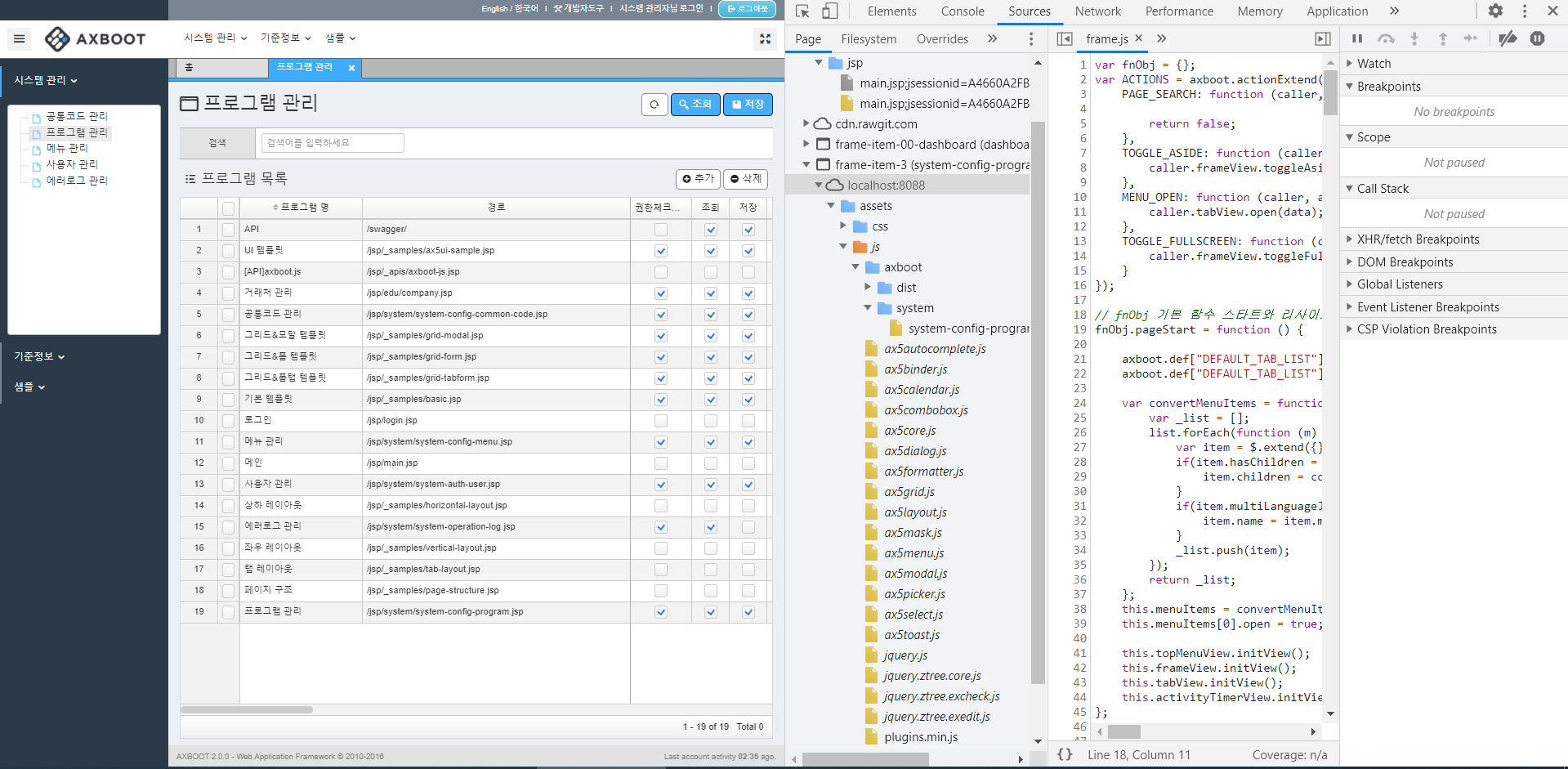This screenshot has height=769, width=1568.
Task: Toggle the select-all checkbox in the grid header
Action: [x=229, y=208]
